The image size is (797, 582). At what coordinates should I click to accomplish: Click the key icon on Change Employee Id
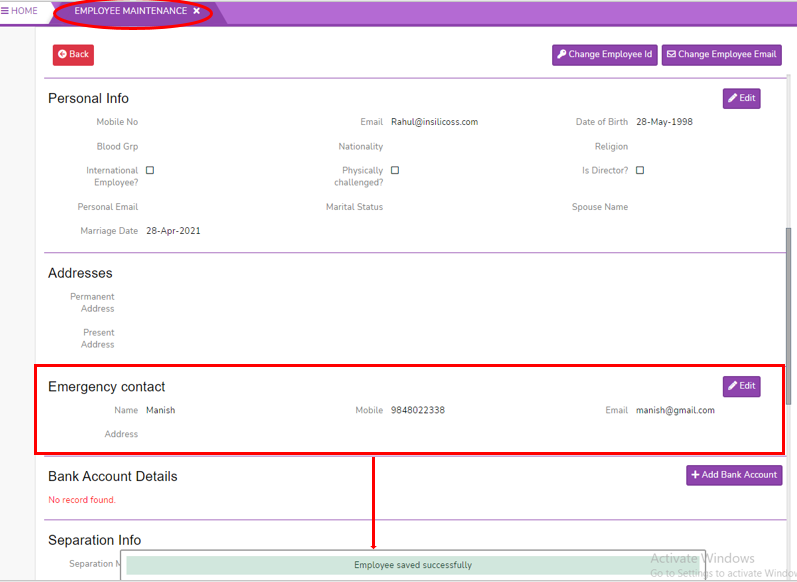[562, 55]
